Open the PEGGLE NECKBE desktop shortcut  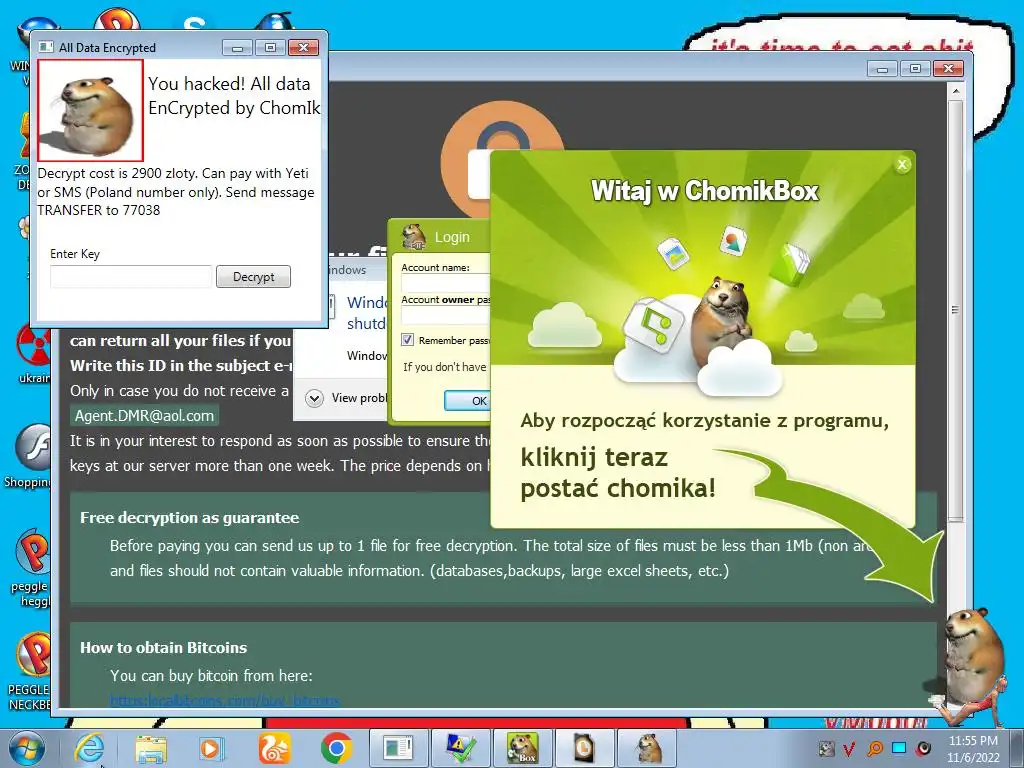[x=30, y=671]
